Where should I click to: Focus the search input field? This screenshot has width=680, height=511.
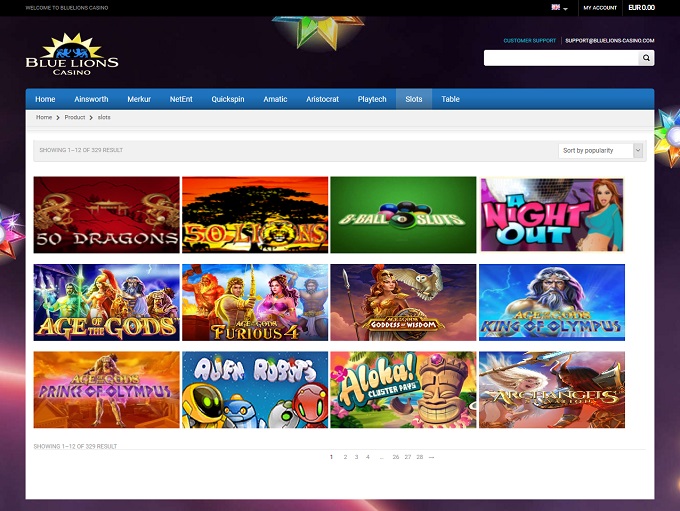click(x=561, y=58)
